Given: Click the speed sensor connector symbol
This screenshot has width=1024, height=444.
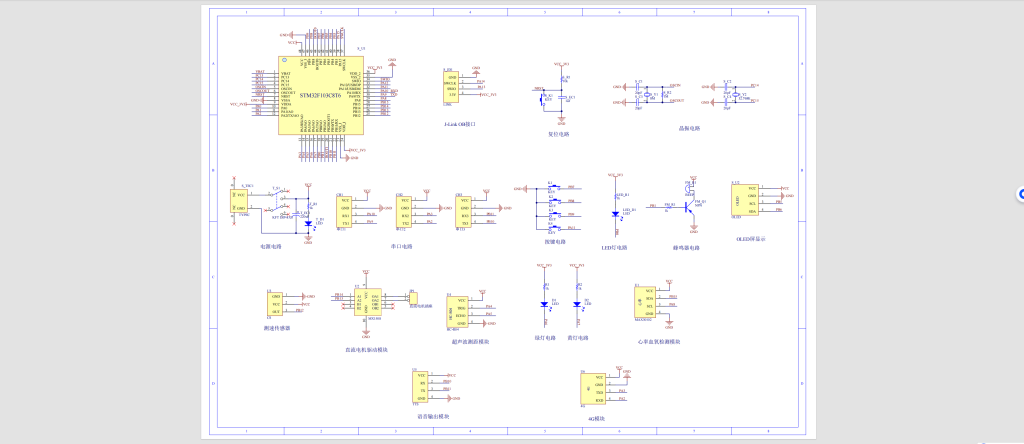Looking at the screenshot, I should tap(276, 304).
